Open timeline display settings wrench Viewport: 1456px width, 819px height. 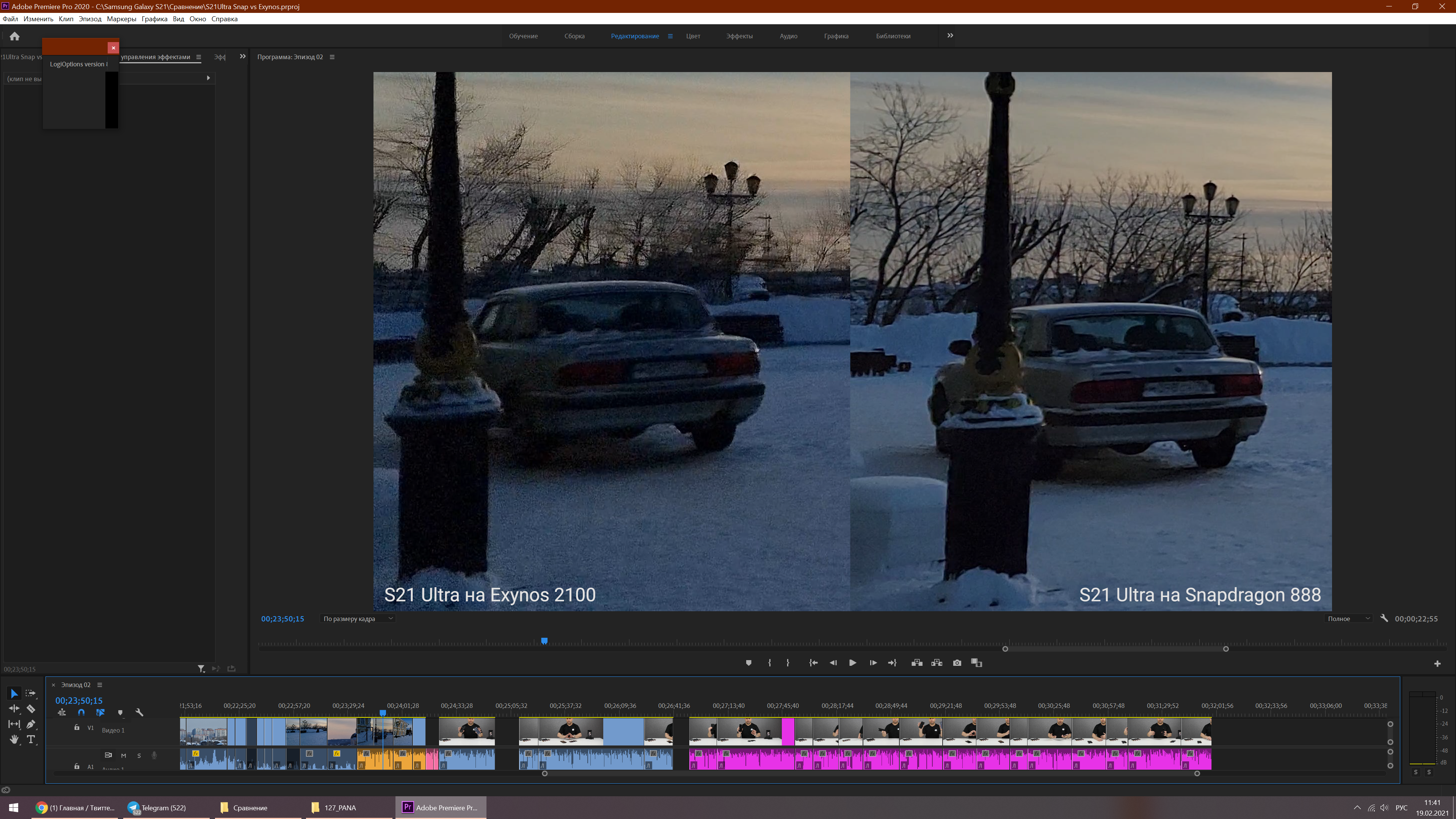[x=140, y=713]
